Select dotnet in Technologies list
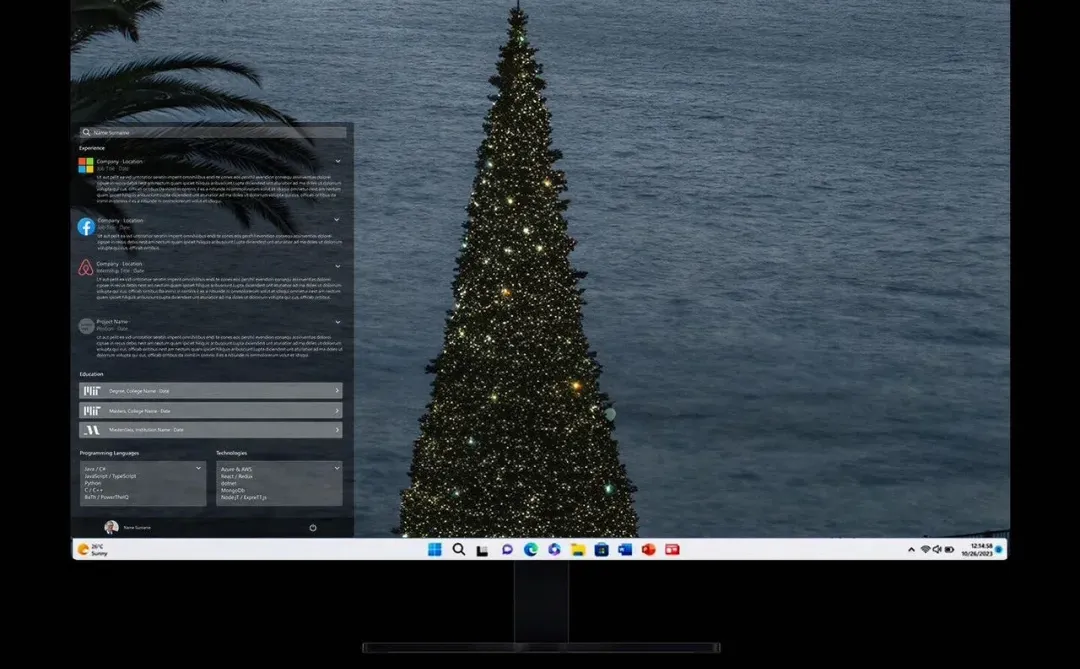The width and height of the screenshot is (1080, 669). click(x=229, y=483)
